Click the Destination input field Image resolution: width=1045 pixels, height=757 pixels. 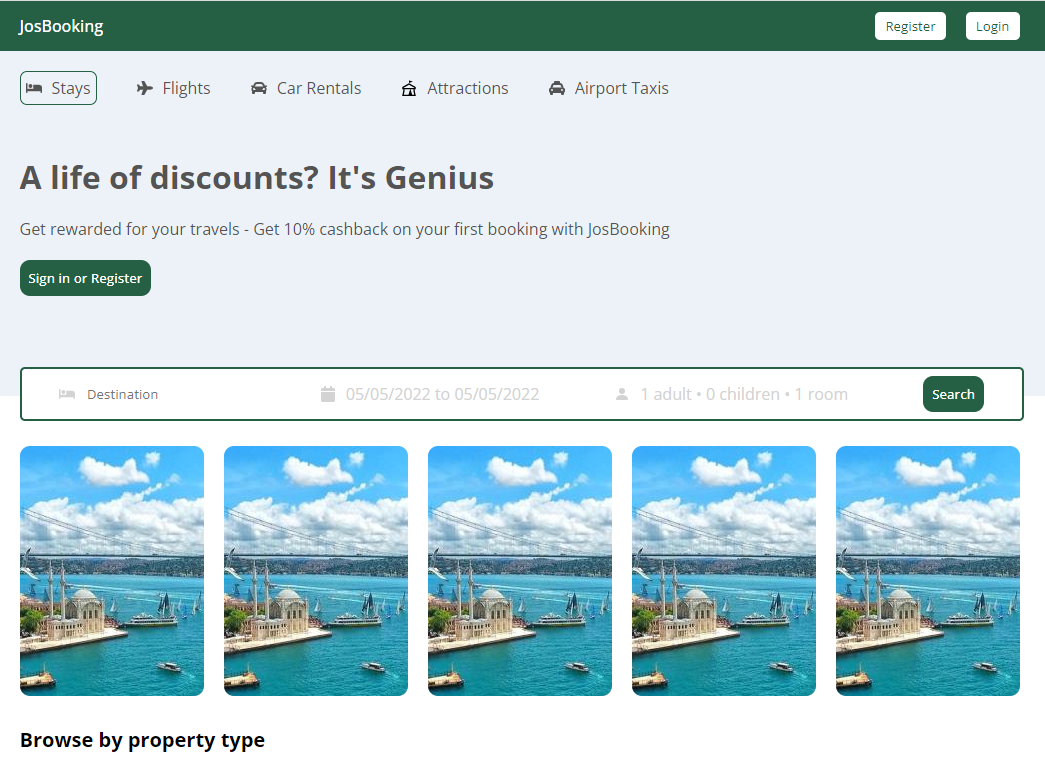(x=122, y=394)
